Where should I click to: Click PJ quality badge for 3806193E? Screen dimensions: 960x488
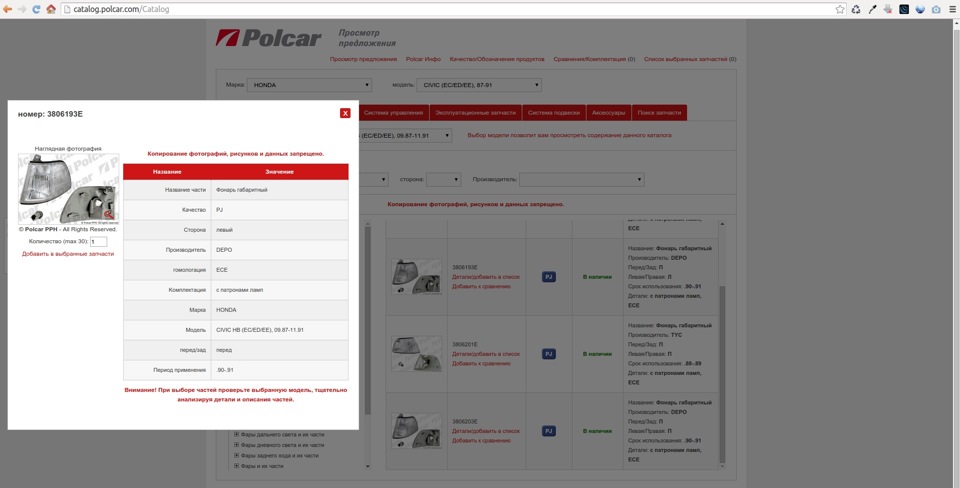tap(549, 277)
